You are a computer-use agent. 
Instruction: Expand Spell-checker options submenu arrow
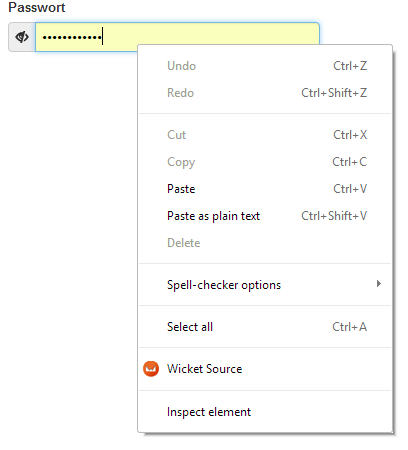[x=379, y=284]
